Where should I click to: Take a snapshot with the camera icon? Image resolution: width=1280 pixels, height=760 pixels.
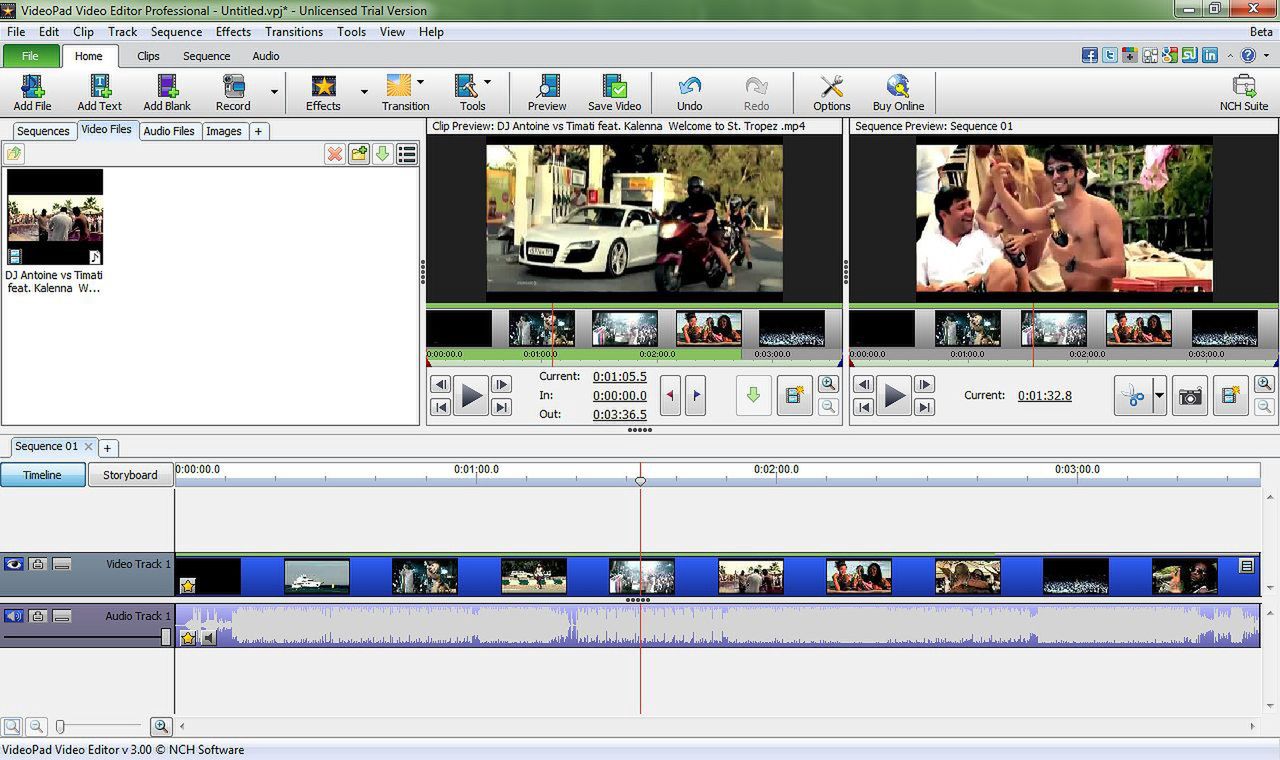pyautogui.click(x=1190, y=396)
